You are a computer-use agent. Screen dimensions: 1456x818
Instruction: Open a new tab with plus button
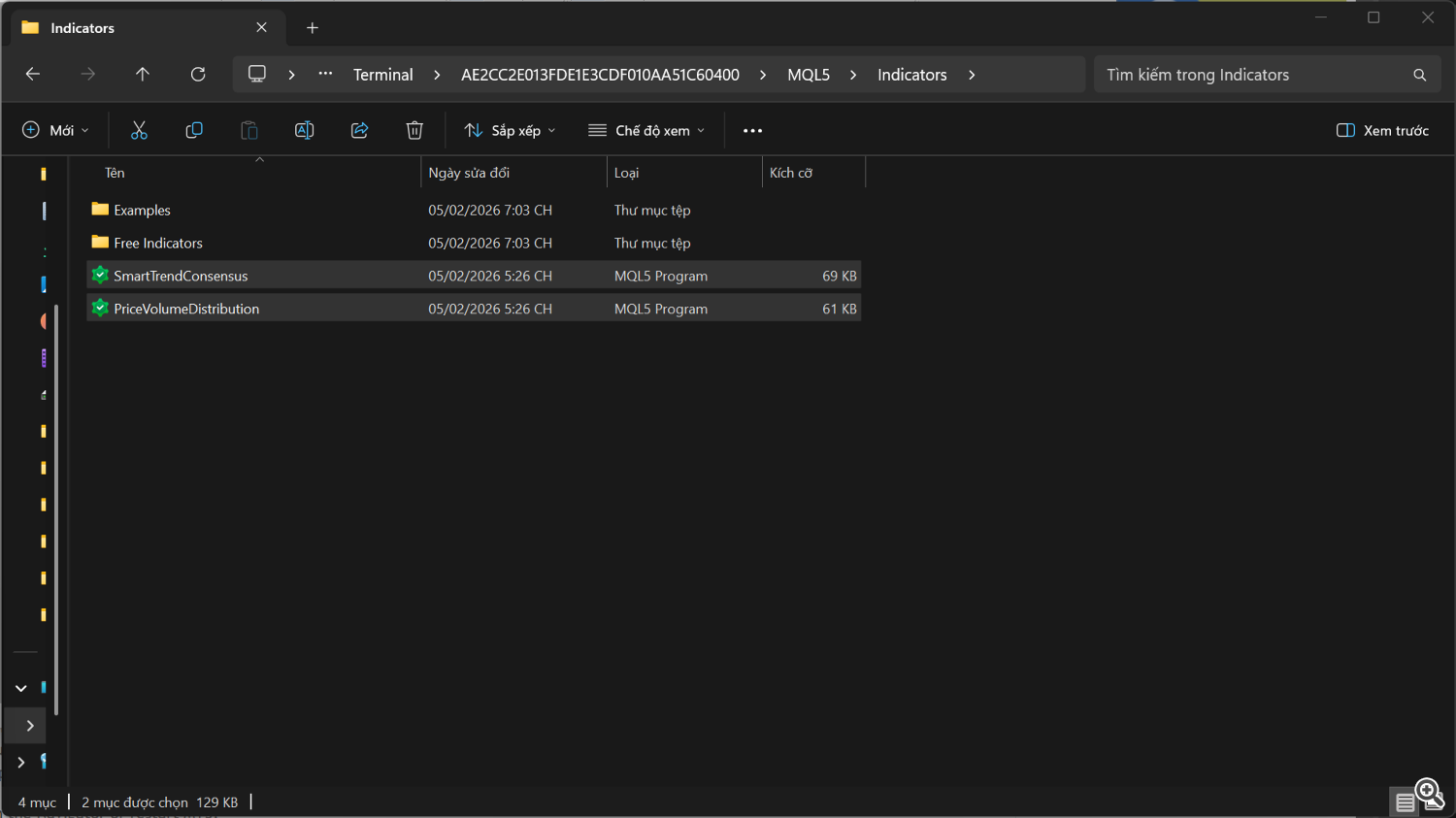coord(313,28)
